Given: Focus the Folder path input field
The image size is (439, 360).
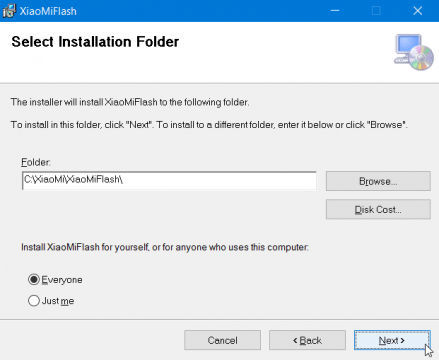Looking at the screenshot, I should [x=169, y=181].
